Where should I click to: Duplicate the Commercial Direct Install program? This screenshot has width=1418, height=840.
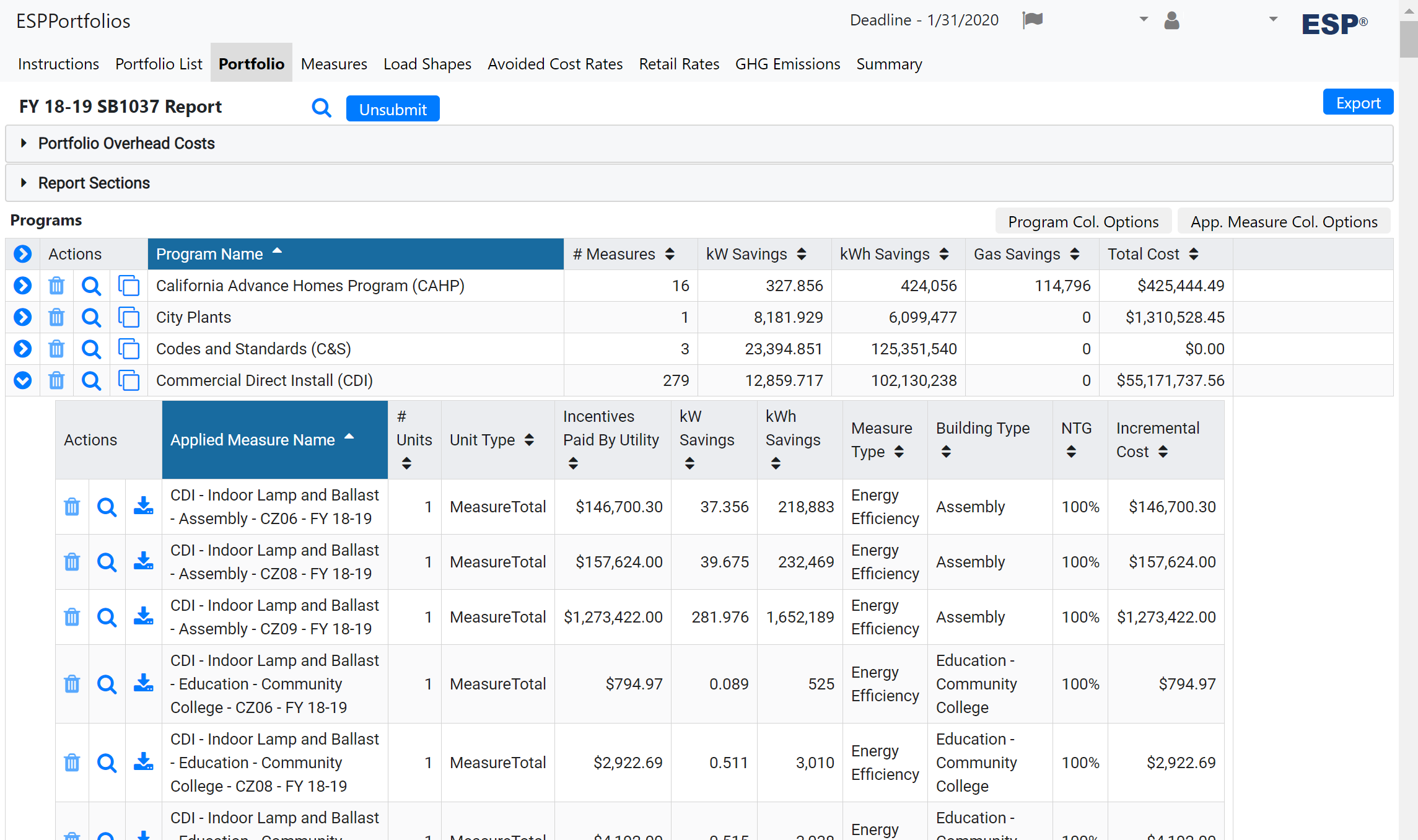(128, 380)
